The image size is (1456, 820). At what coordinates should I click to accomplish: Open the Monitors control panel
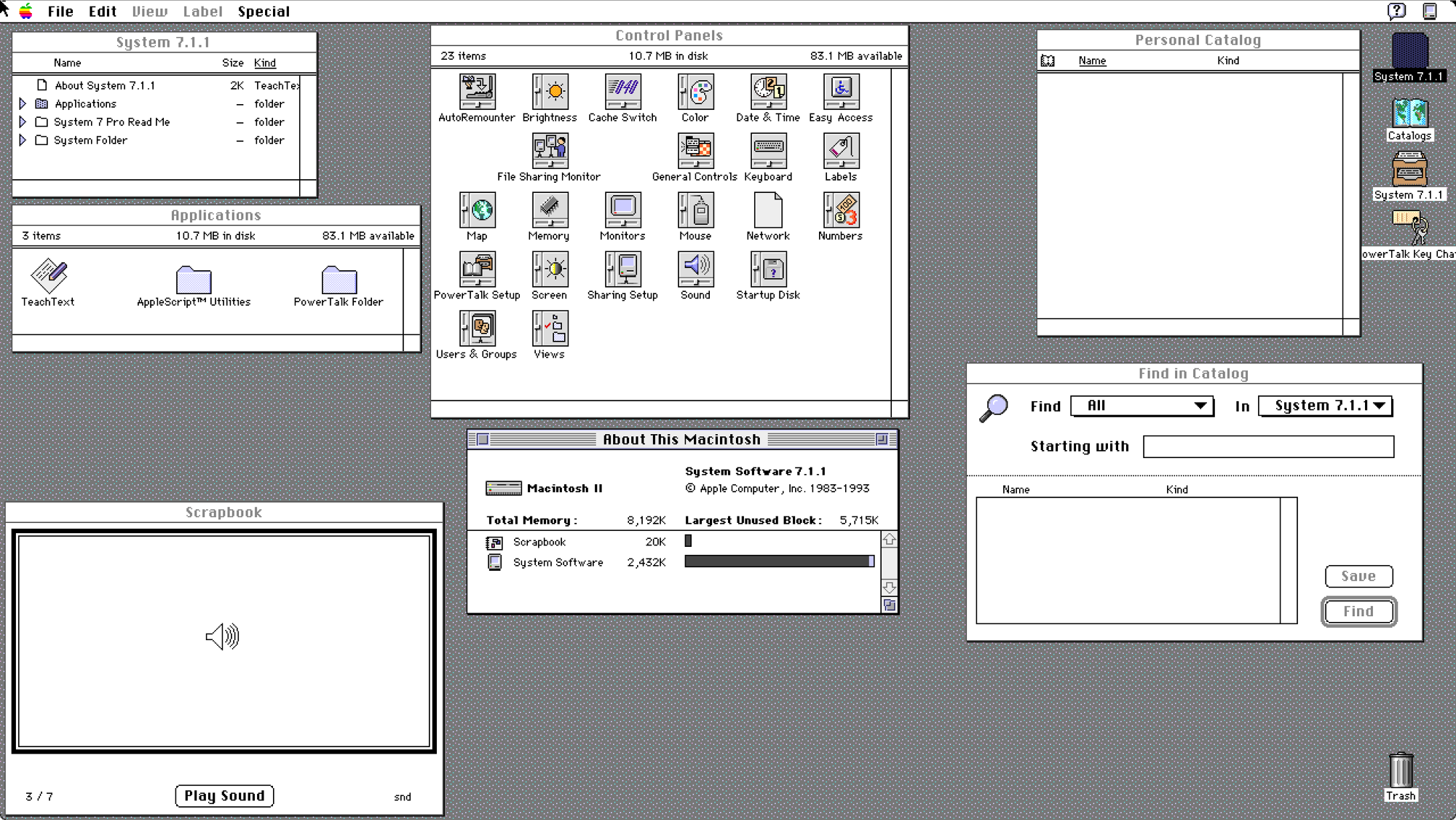pos(622,210)
